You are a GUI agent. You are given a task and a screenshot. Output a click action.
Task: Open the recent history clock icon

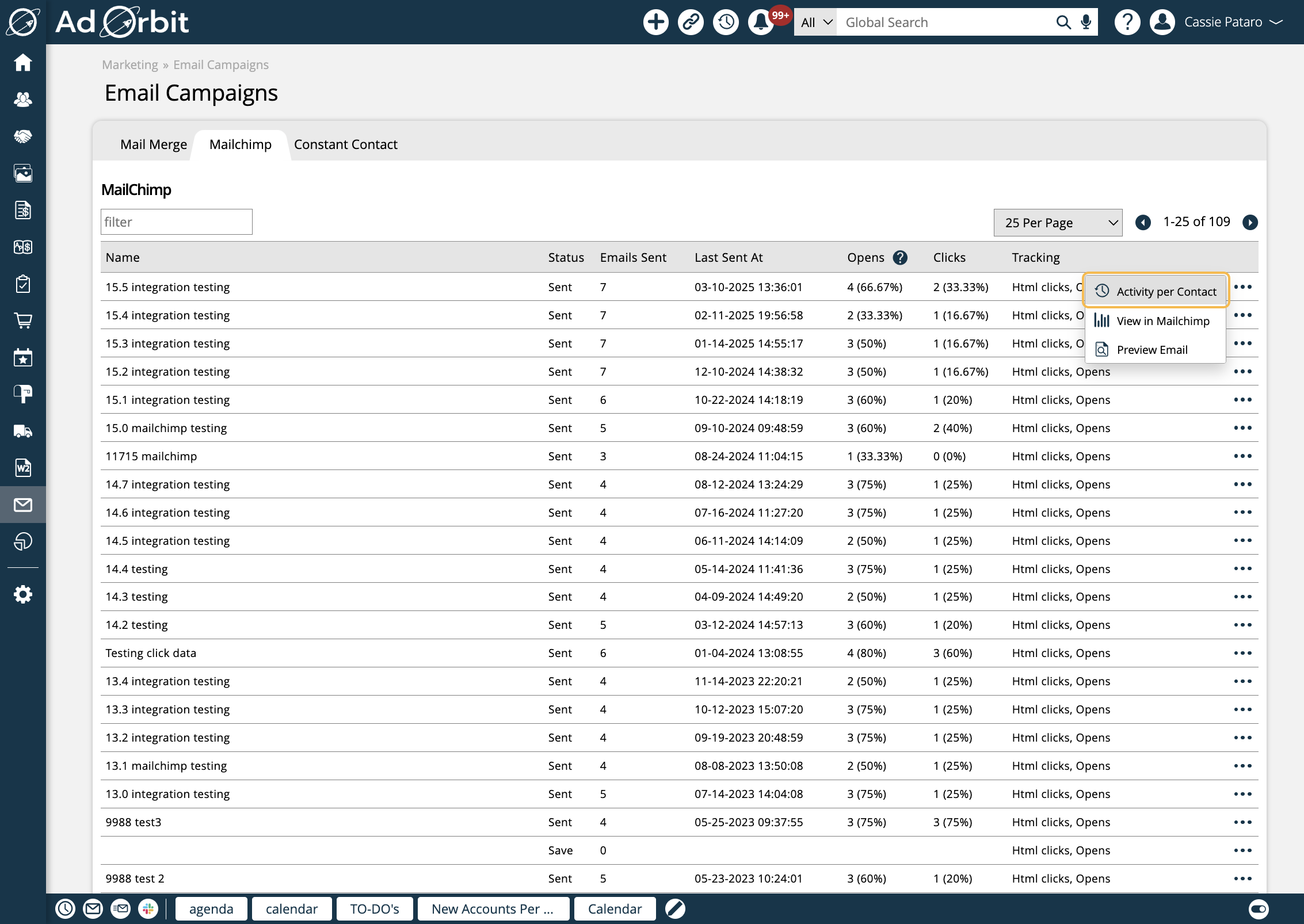coord(726,22)
